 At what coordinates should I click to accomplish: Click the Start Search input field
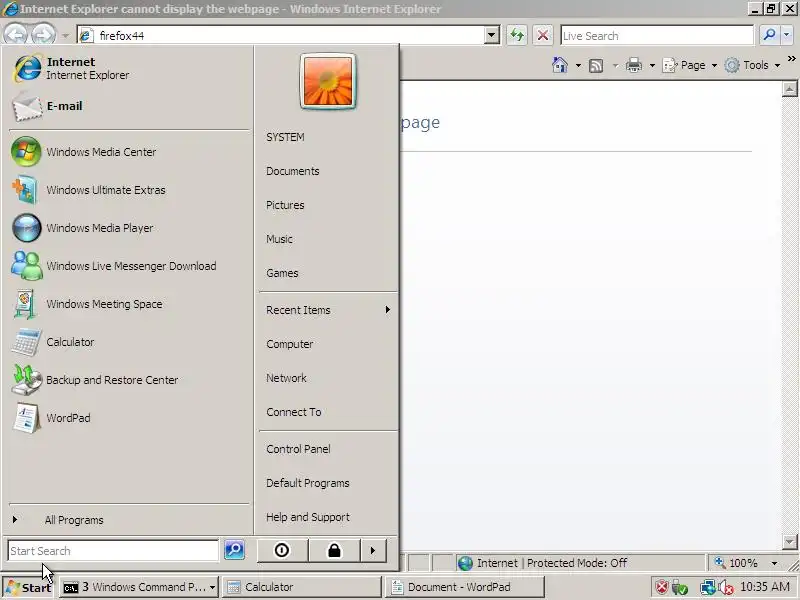point(113,551)
